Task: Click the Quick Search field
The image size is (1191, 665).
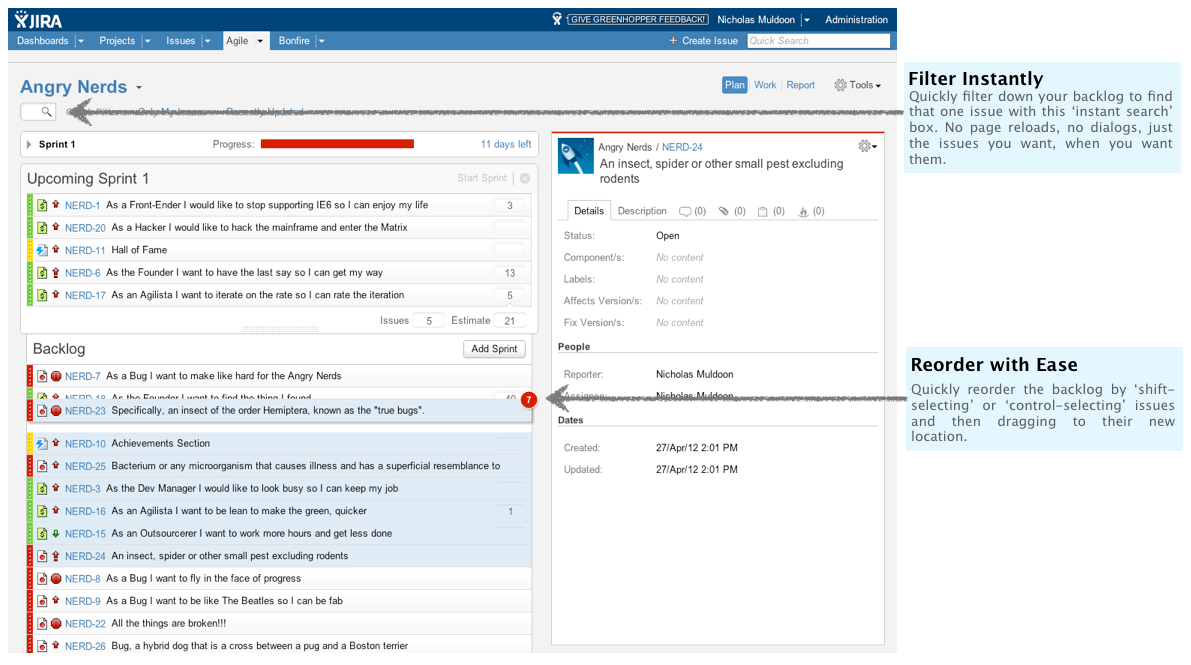Action: coord(818,41)
